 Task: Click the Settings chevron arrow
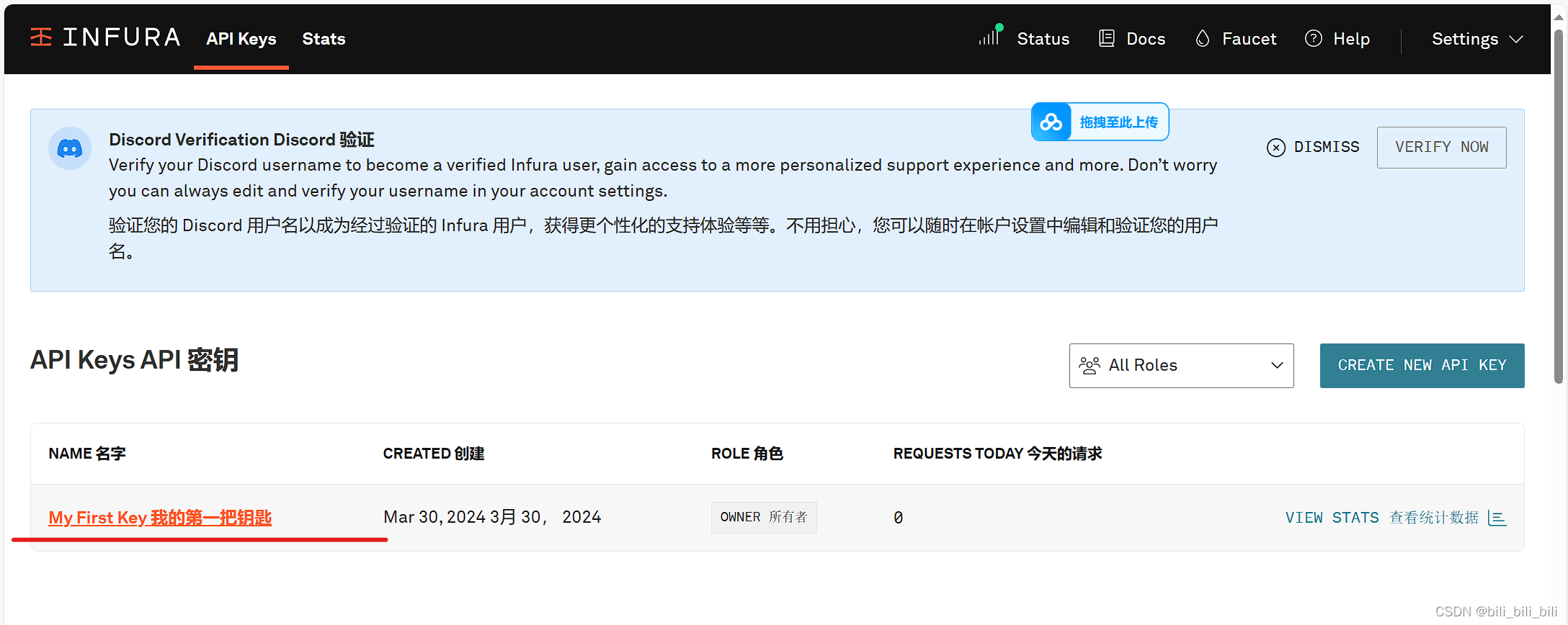[1516, 39]
